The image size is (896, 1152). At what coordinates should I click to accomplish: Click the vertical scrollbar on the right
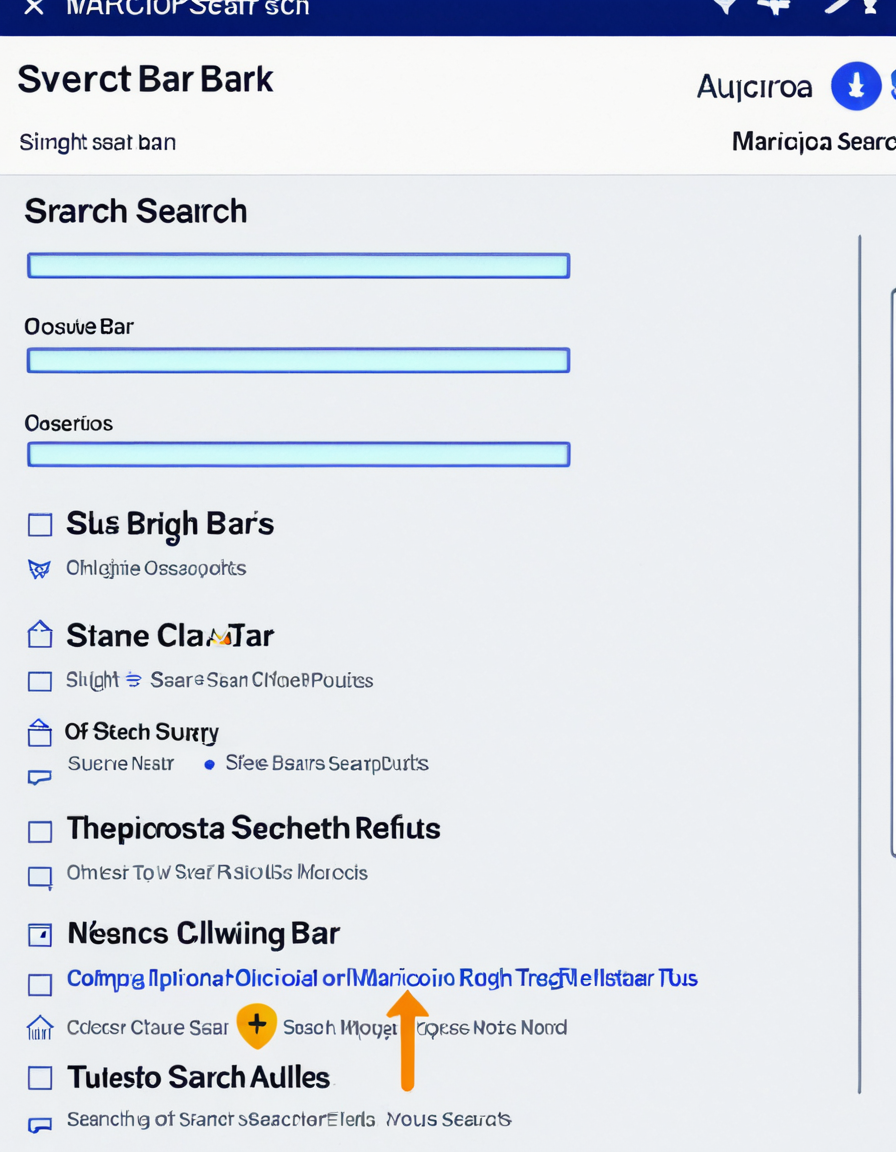[859, 664]
